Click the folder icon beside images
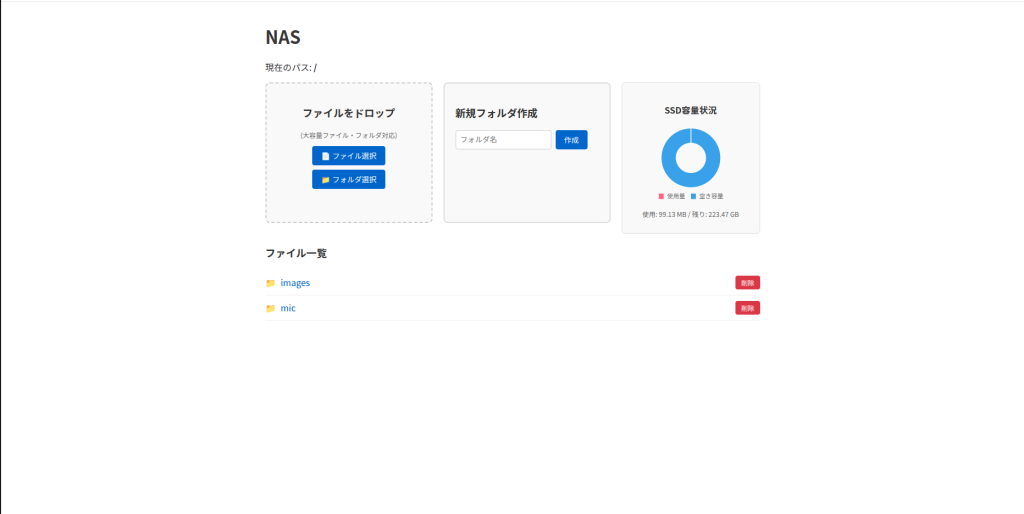Image resolution: width=1024 pixels, height=514 pixels. tap(270, 283)
